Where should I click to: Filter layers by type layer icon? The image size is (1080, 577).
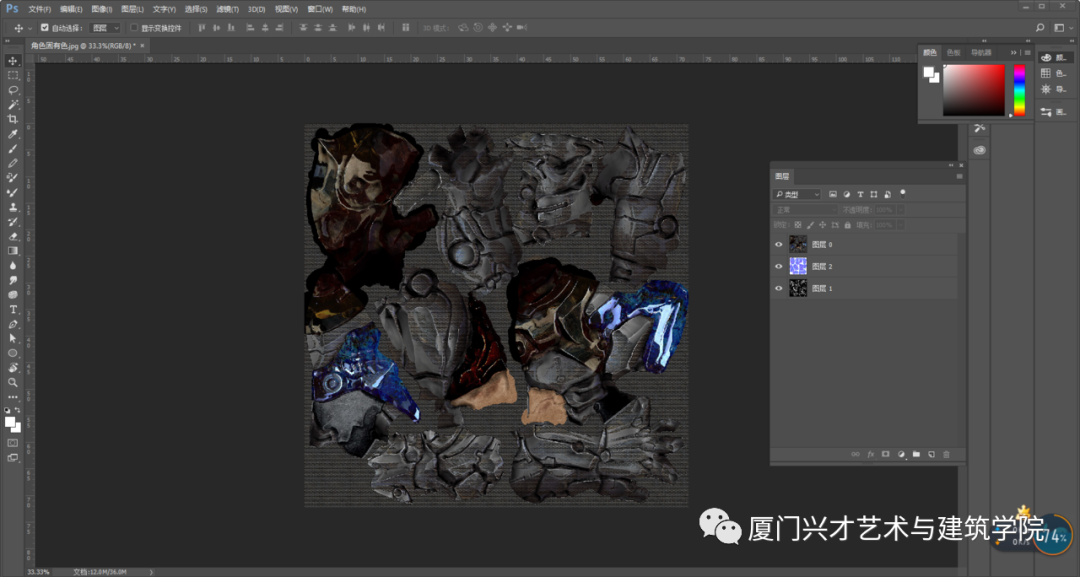point(860,194)
